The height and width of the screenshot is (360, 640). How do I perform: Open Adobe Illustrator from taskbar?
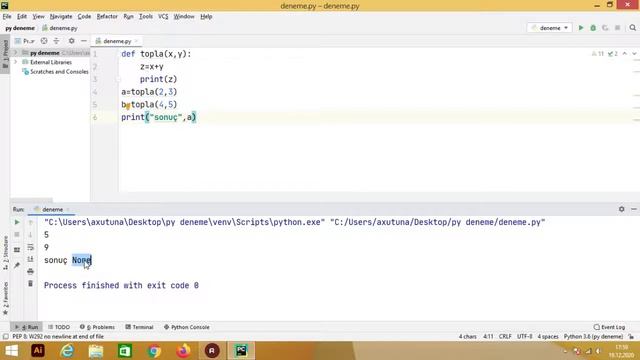pyautogui.click(x=38, y=351)
